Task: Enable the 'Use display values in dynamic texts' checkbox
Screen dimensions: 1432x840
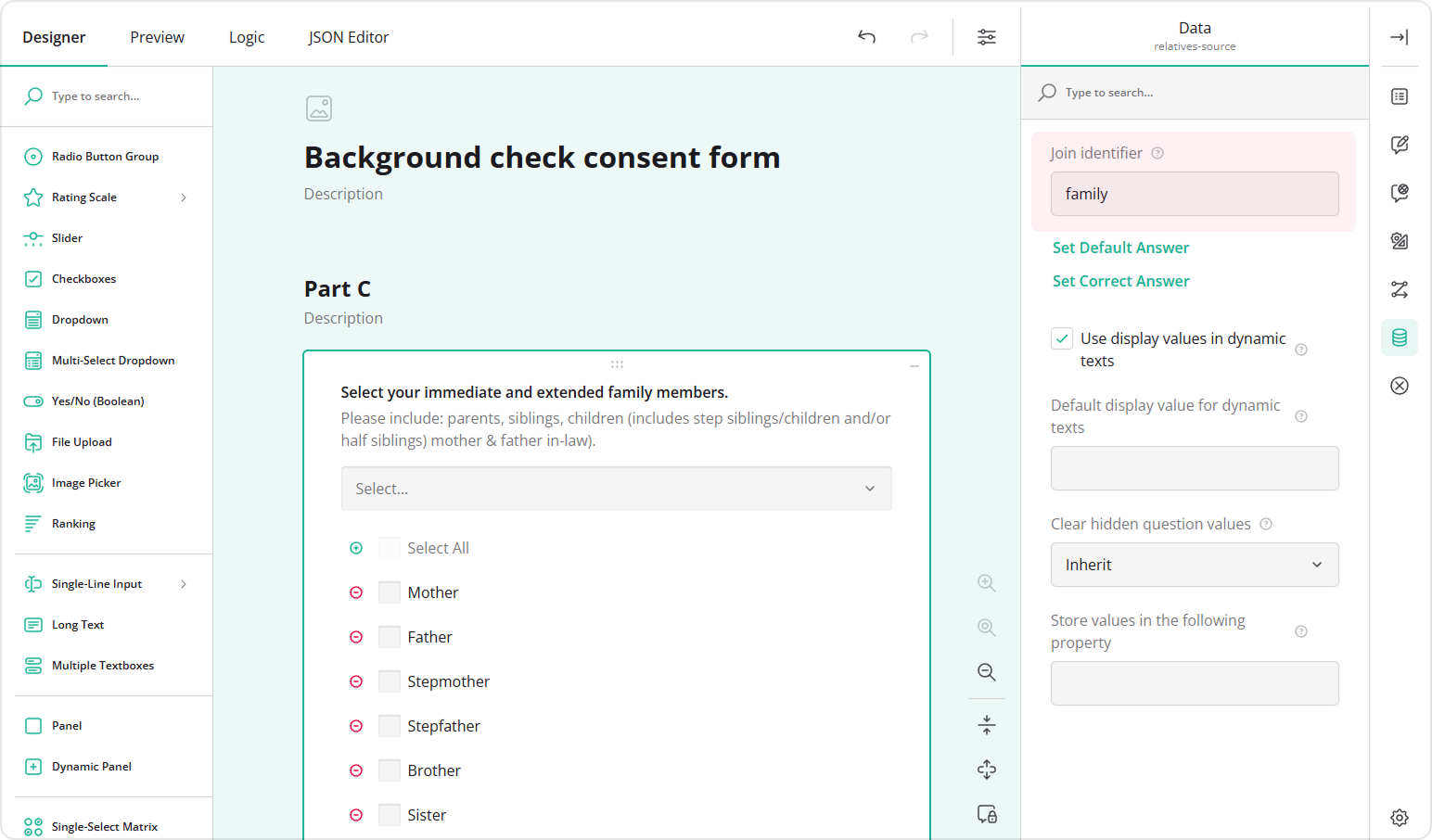Action: 1061,338
